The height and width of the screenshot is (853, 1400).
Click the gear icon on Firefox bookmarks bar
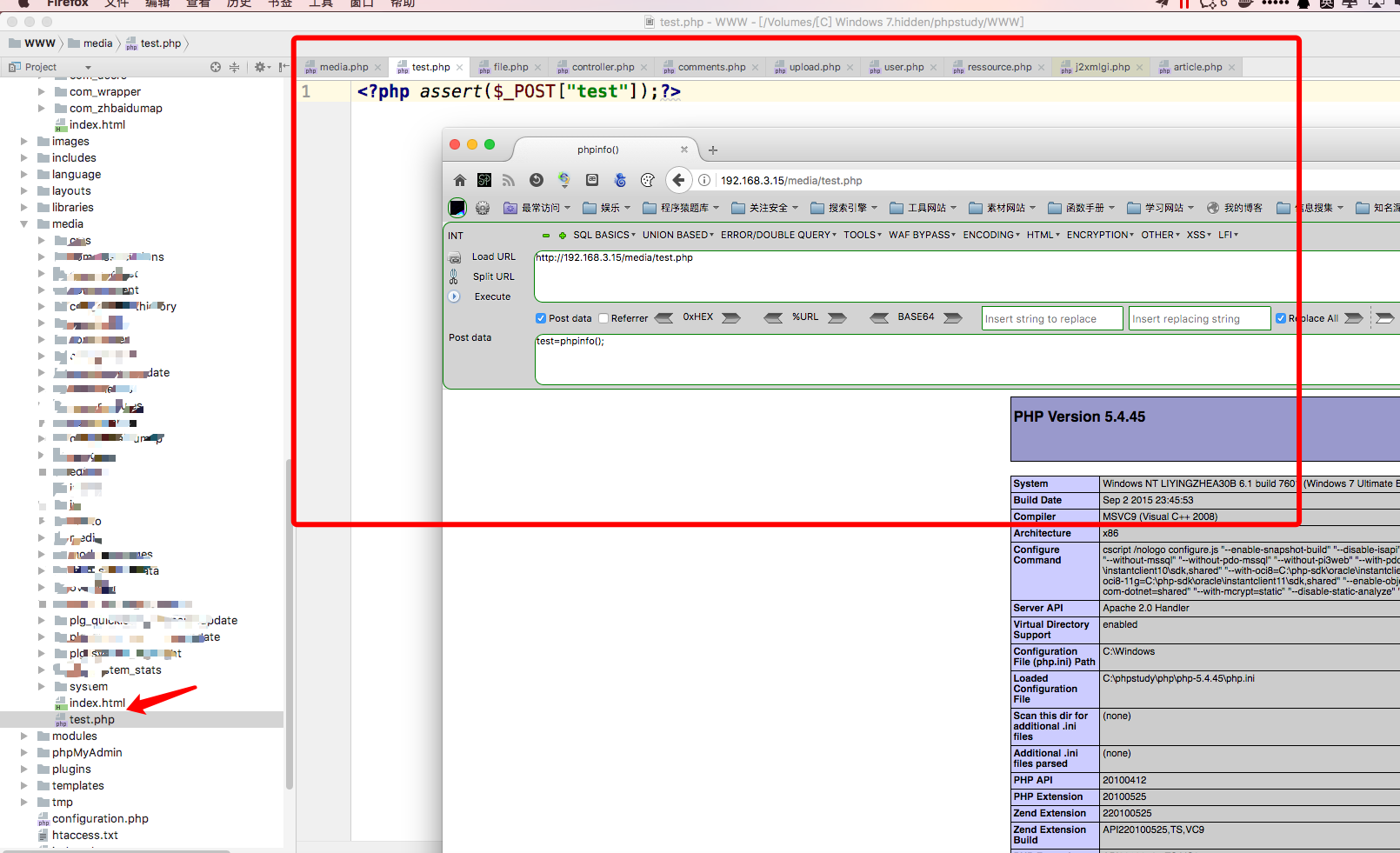tap(483, 208)
